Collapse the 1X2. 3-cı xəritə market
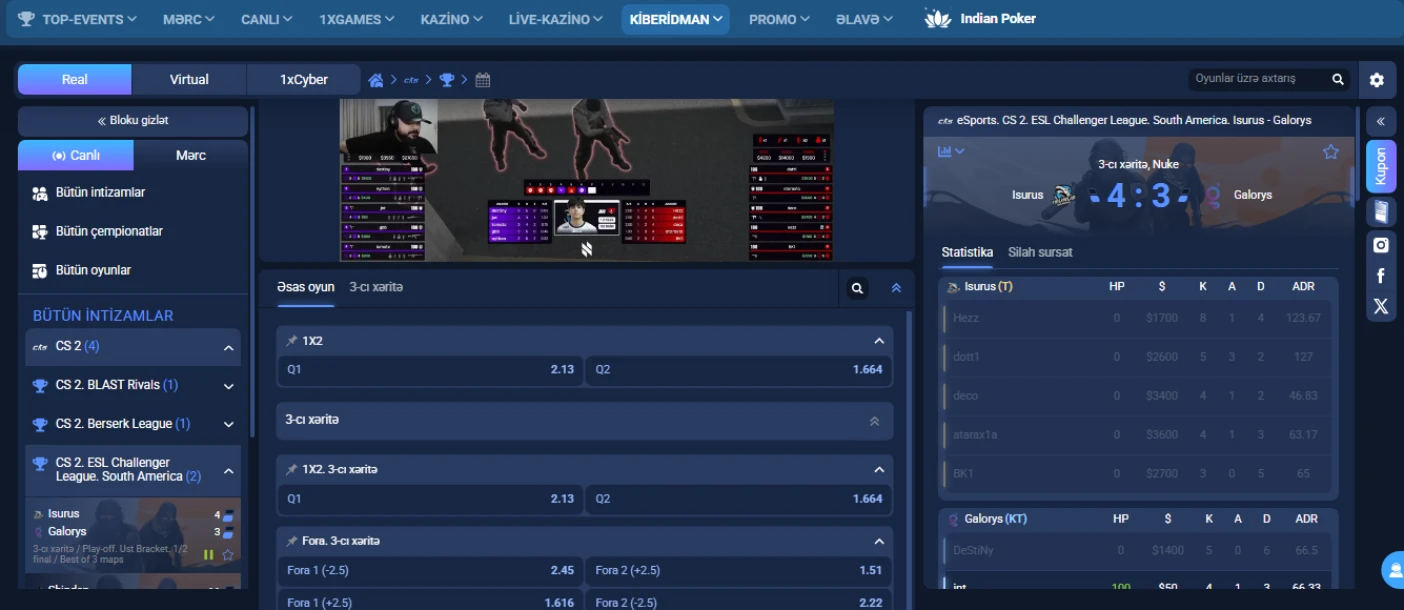Image resolution: width=1404 pixels, height=610 pixels. [879, 470]
